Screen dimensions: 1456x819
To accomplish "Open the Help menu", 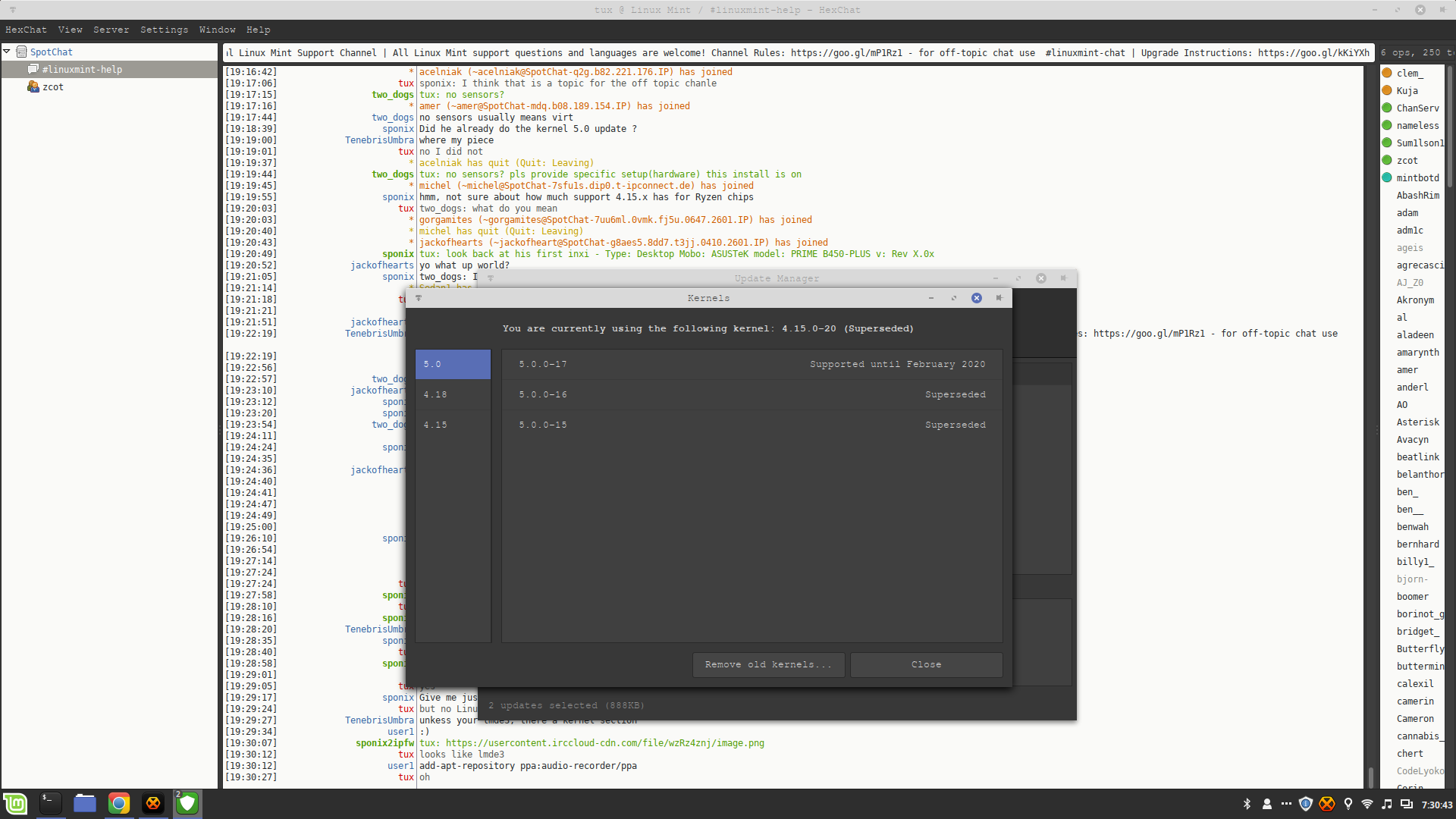I will click(x=258, y=30).
